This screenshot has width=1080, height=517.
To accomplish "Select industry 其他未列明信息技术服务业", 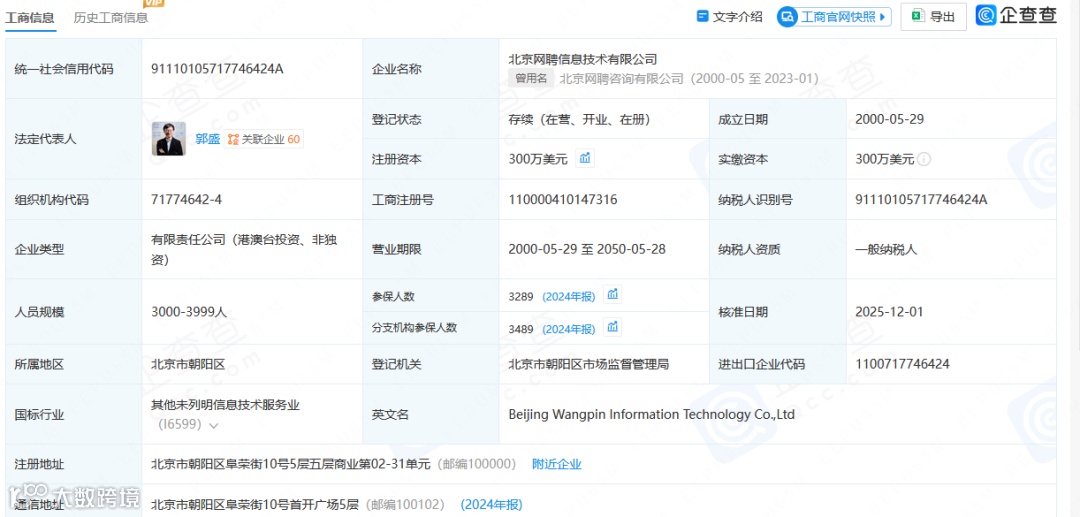I will (226, 405).
